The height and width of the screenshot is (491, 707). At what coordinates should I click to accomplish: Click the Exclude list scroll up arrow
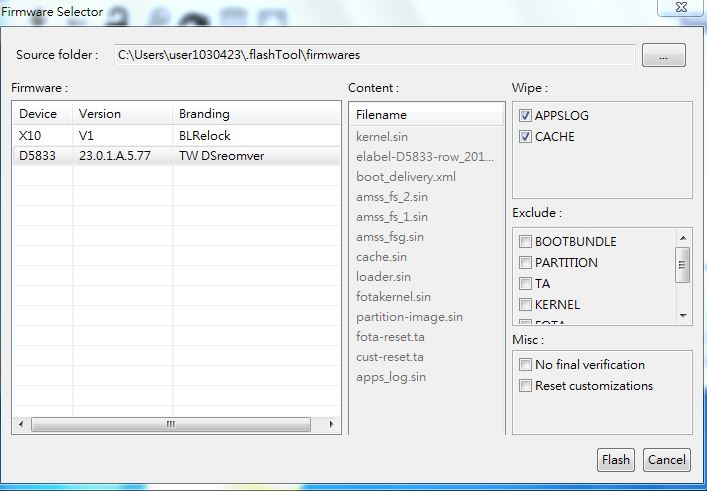click(x=683, y=238)
